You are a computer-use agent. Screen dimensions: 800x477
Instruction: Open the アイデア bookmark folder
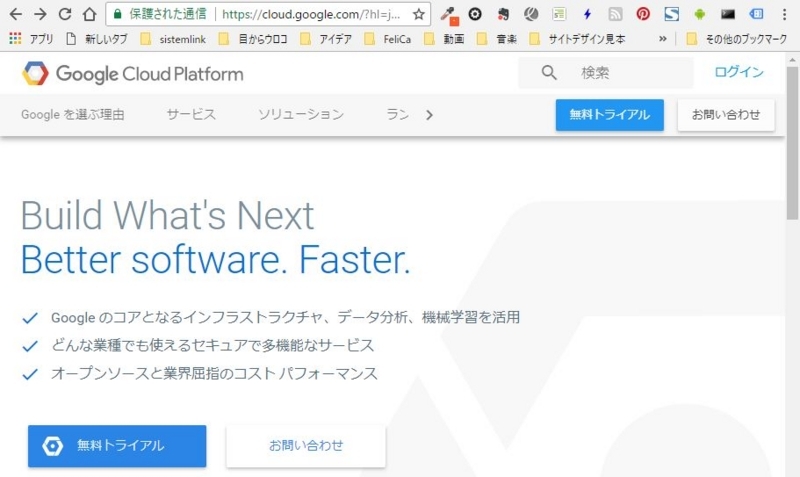tap(326, 39)
